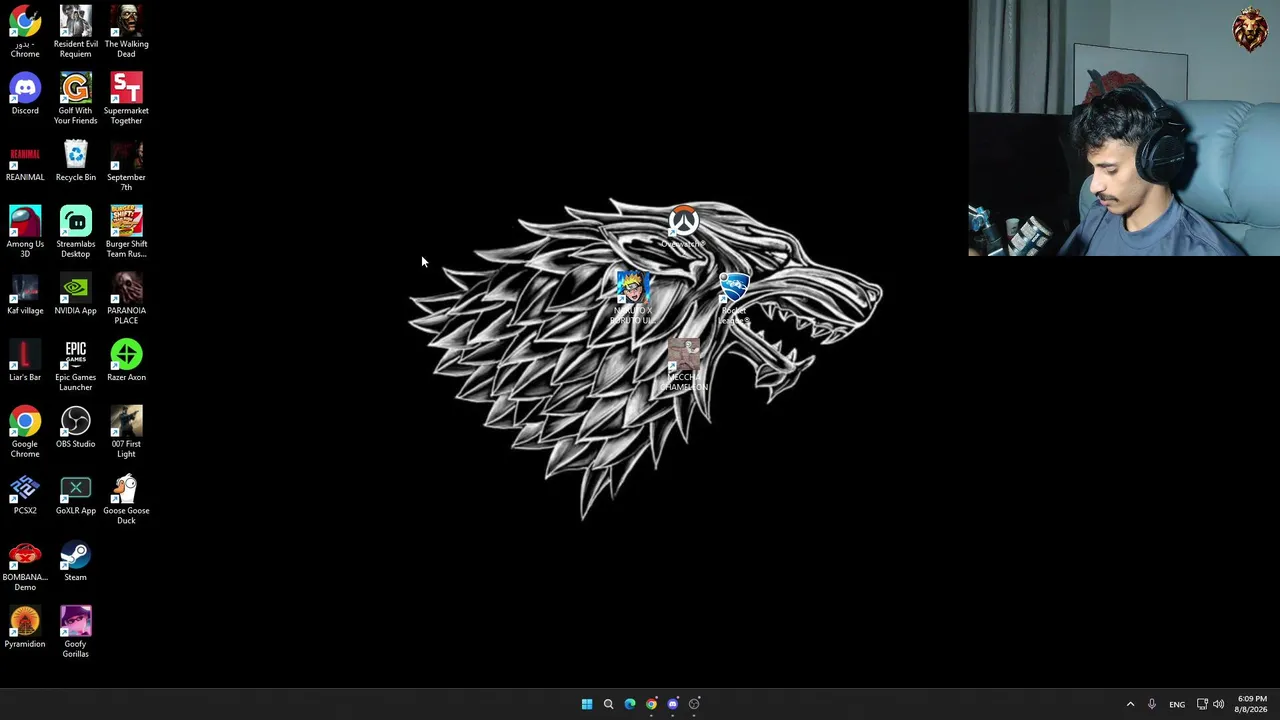Click the BOMBANA Demo icon
This screenshot has width=1280, height=720.
(25, 565)
